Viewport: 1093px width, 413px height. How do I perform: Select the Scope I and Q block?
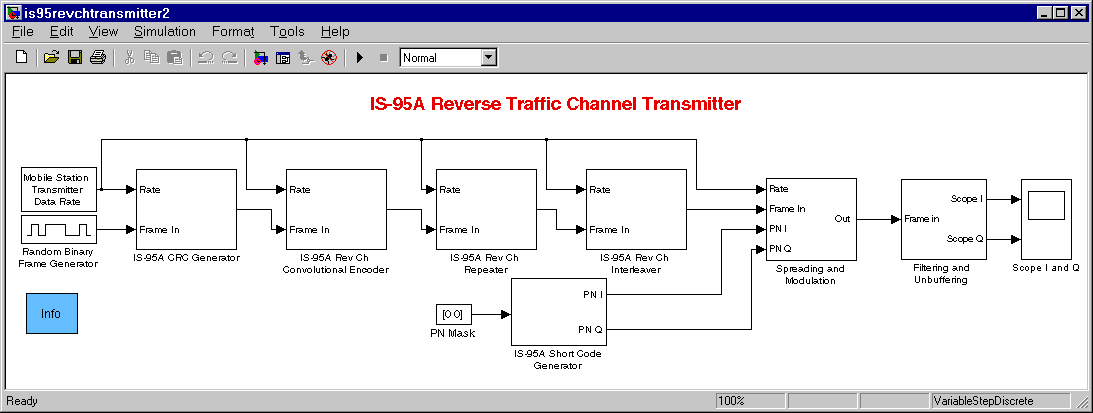click(x=1046, y=219)
